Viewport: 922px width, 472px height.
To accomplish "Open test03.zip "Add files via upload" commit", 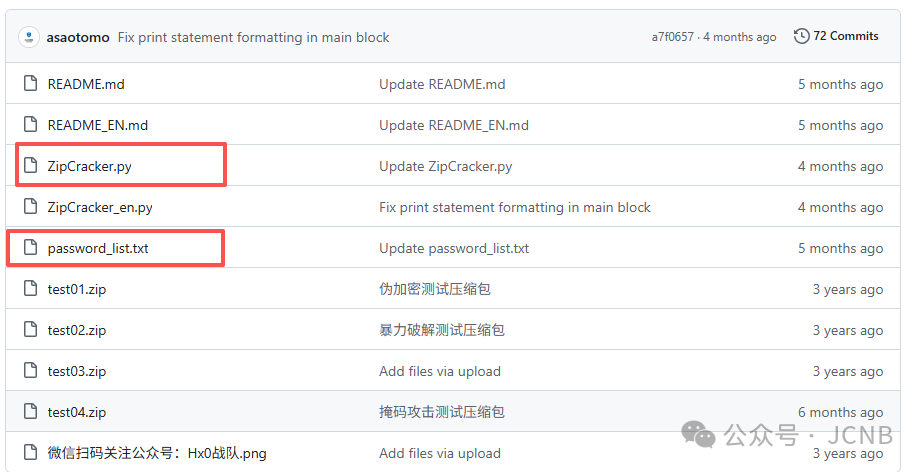I will pos(439,371).
